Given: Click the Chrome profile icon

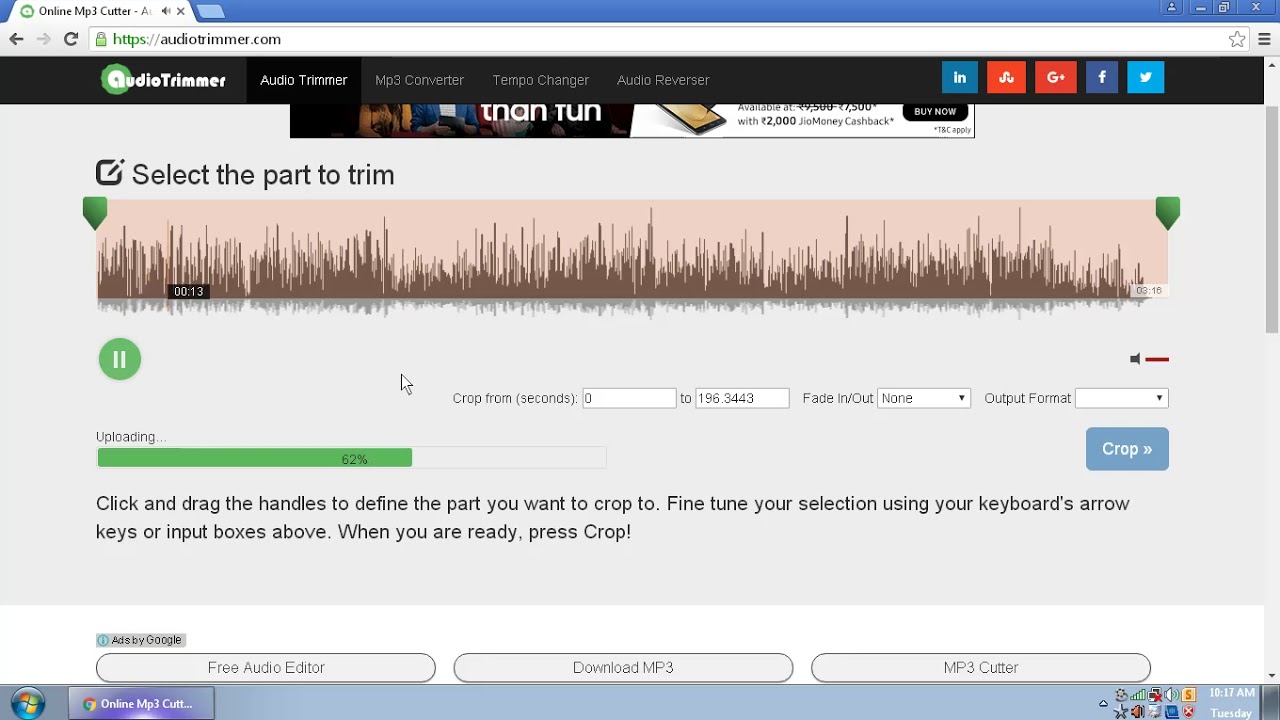Looking at the screenshot, I should tap(1172, 7).
